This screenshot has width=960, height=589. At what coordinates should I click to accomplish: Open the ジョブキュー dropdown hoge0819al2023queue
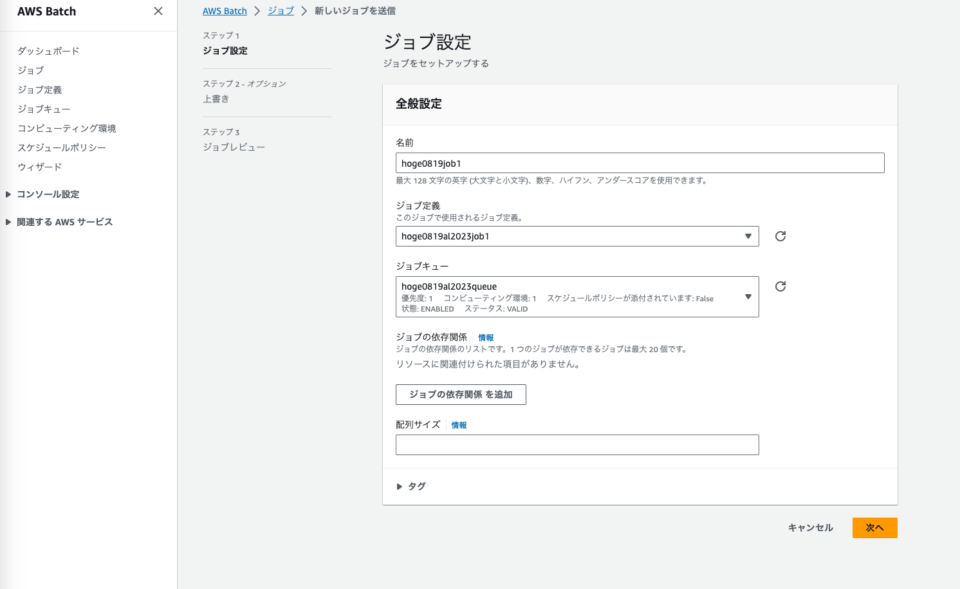point(577,297)
